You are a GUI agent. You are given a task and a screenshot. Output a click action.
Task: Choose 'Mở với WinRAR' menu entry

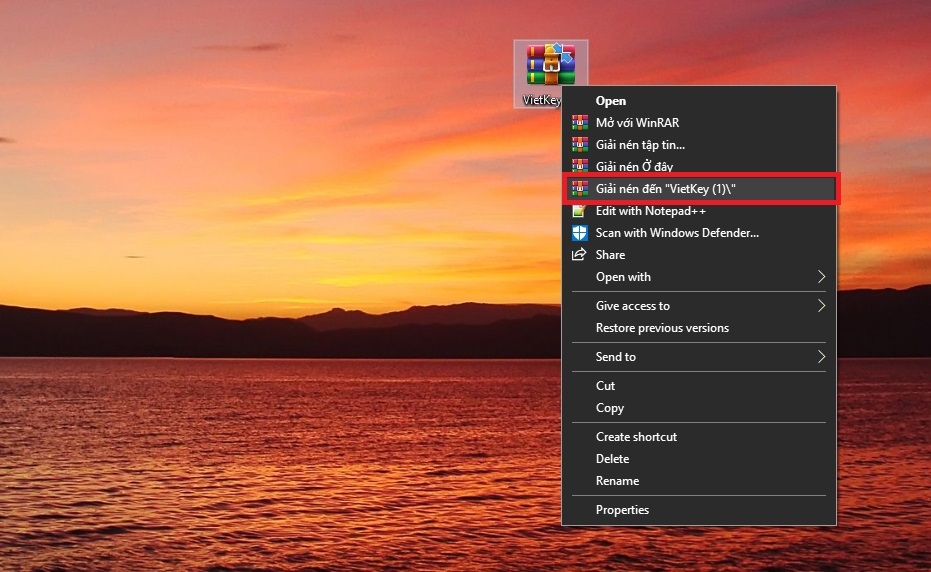699,122
